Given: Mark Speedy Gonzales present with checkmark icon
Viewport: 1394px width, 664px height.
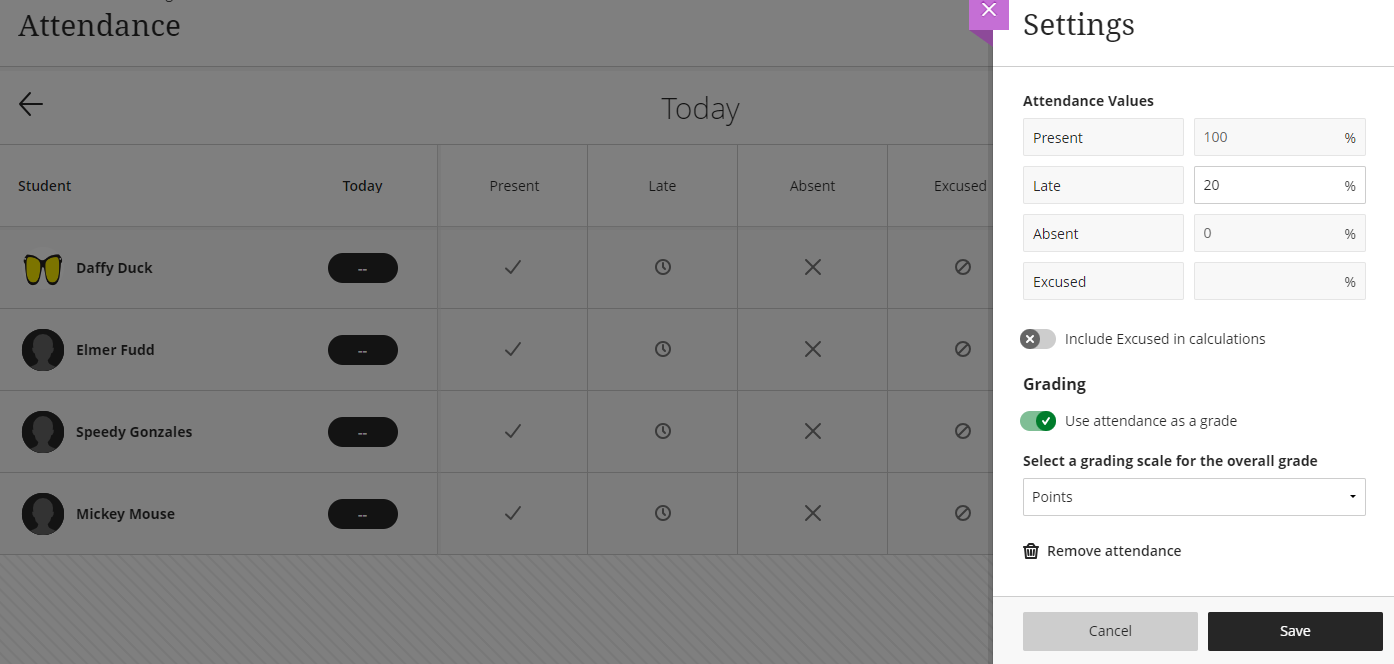Looking at the screenshot, I should (512, 431).
